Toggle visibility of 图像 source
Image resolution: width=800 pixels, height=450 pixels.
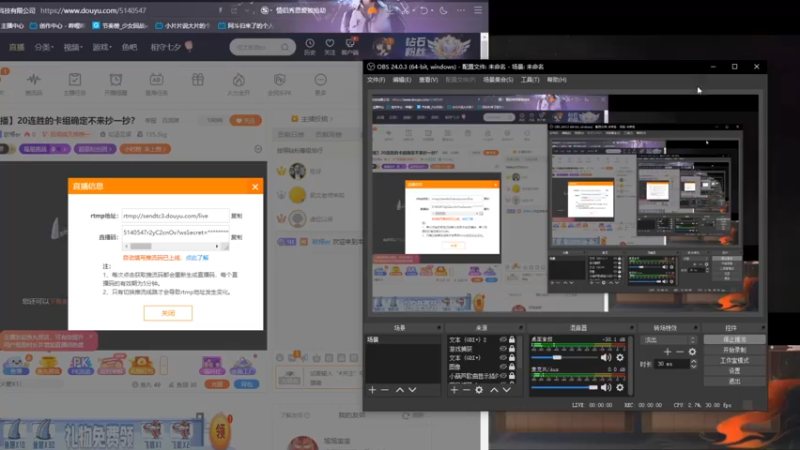coord(503,367)
